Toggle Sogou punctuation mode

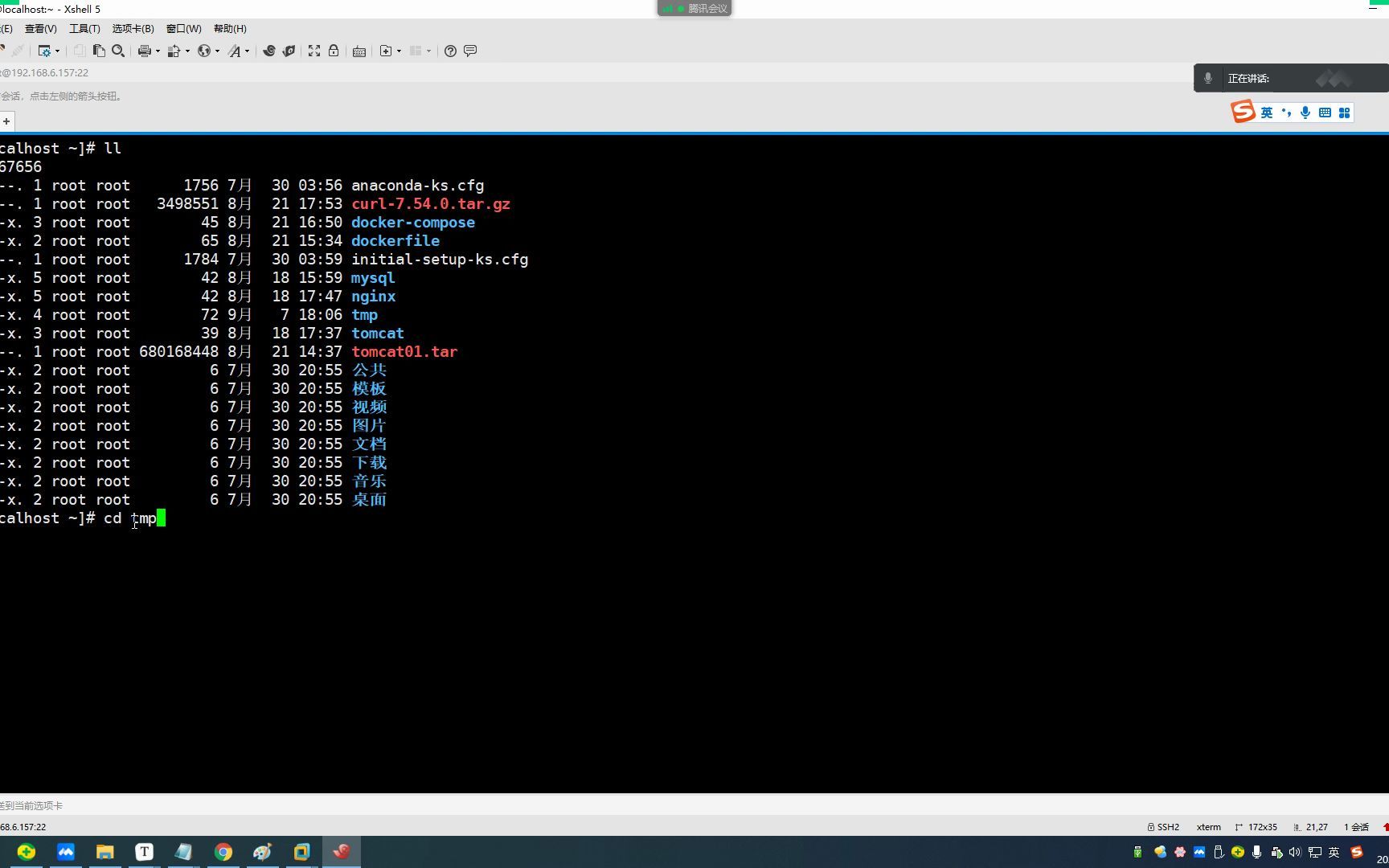1286,113
